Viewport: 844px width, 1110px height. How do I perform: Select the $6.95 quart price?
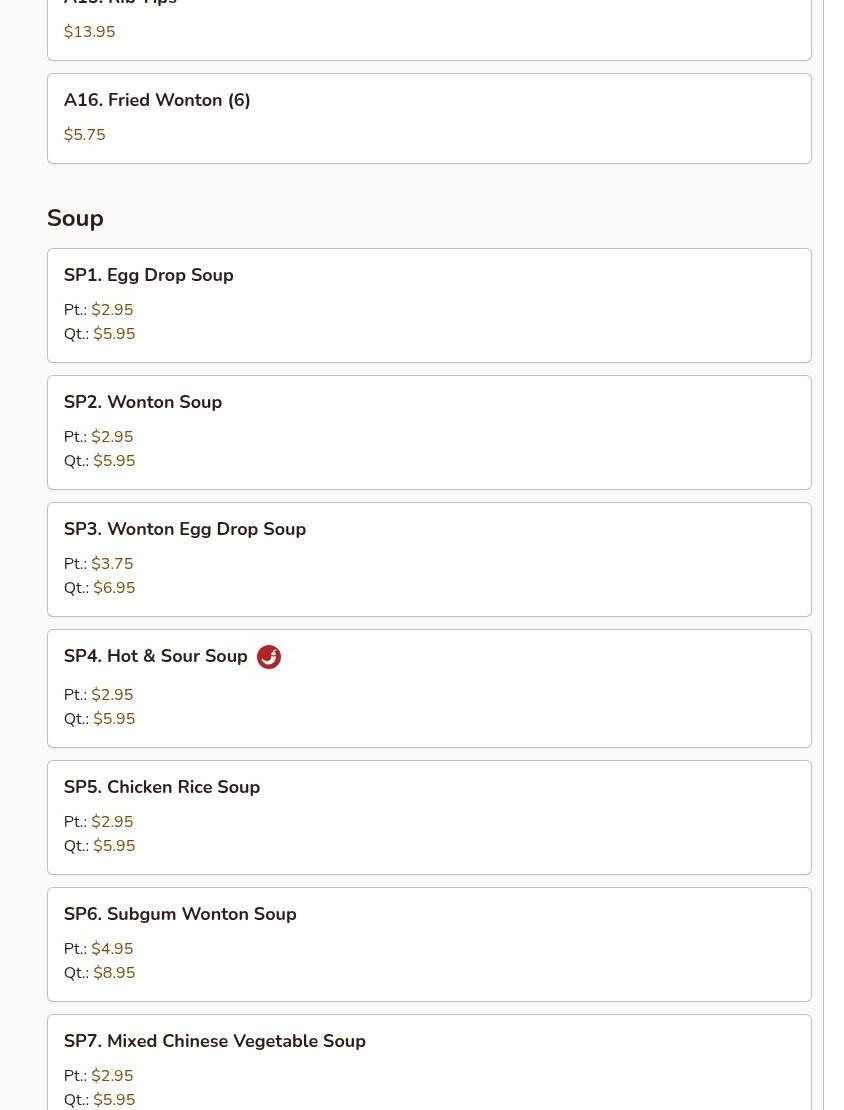(x=114, y=588)
